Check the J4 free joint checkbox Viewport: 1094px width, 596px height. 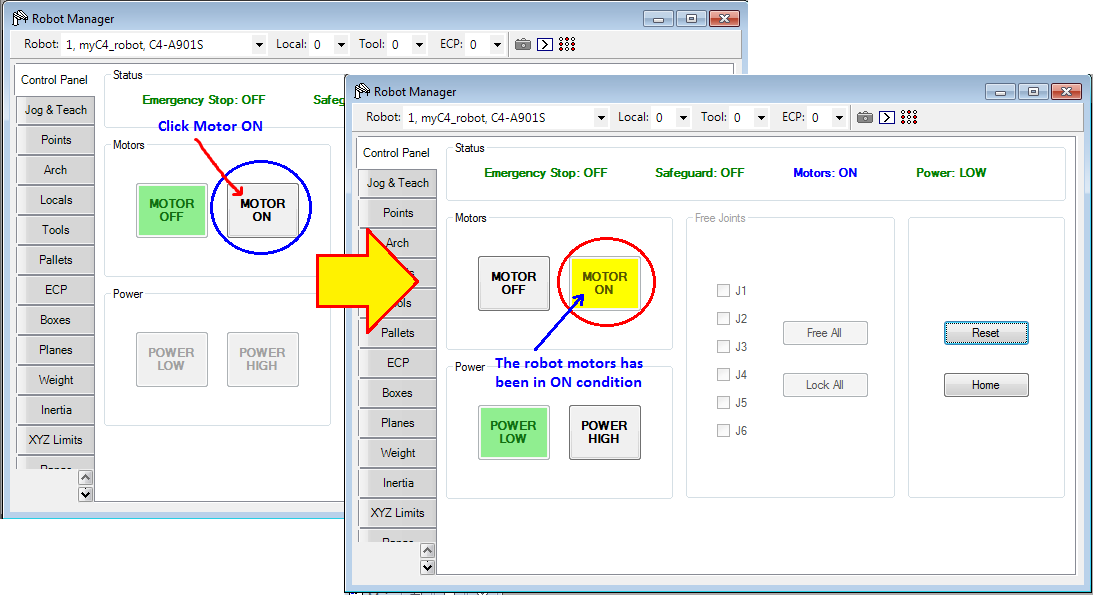click(x=724, y=374)
